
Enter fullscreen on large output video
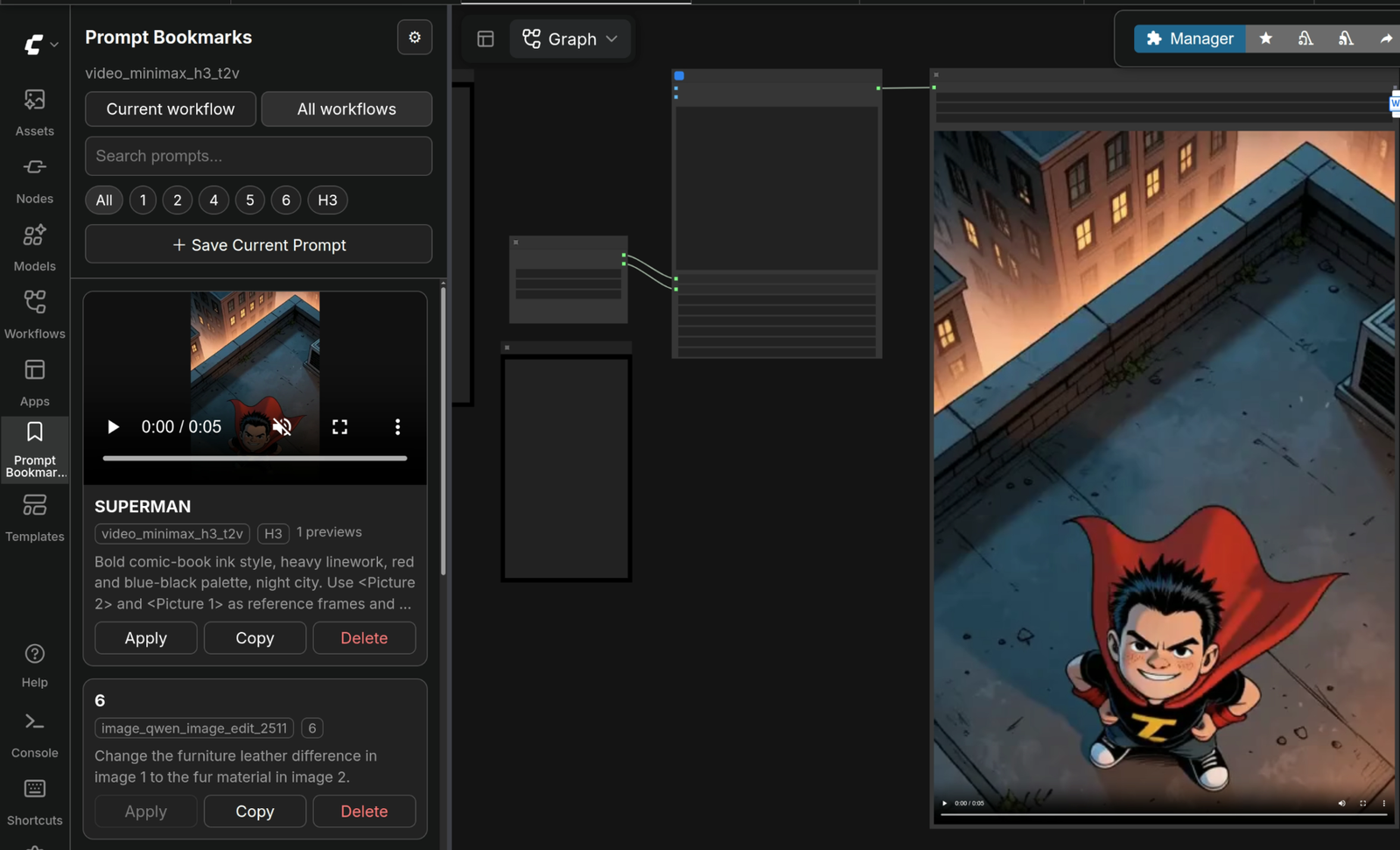[1362, 803]
